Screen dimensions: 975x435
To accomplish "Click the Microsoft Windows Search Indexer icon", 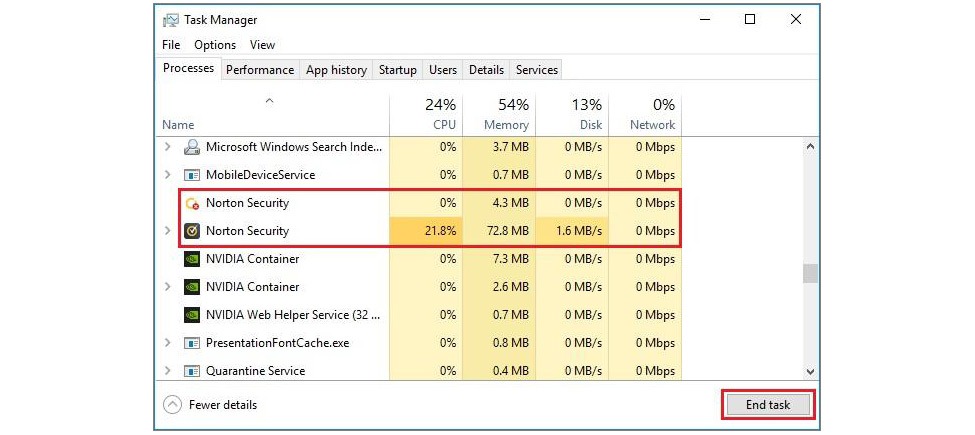I will [x=192, y=147].
